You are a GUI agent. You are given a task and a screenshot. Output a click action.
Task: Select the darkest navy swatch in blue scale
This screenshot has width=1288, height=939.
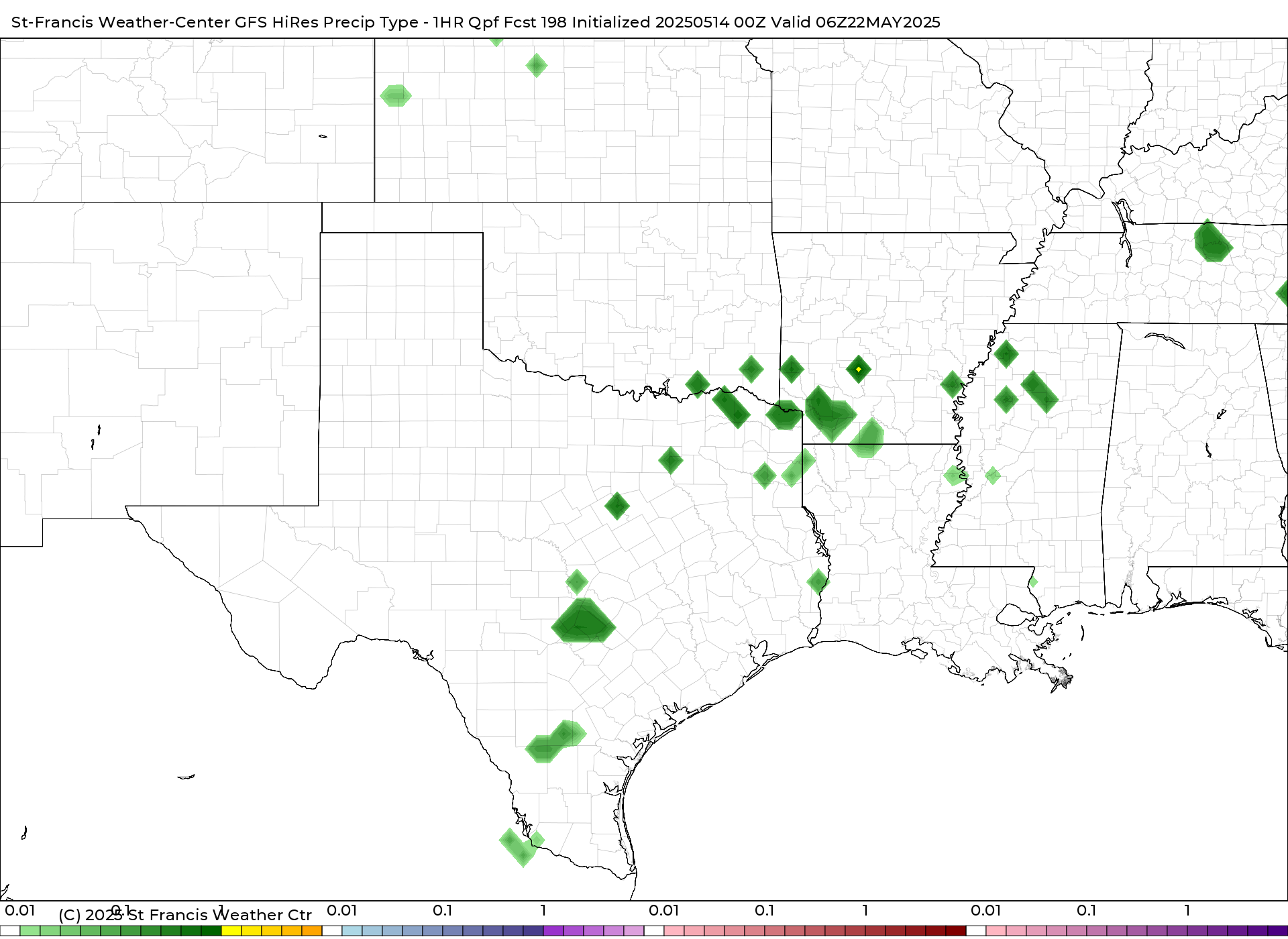533,931
